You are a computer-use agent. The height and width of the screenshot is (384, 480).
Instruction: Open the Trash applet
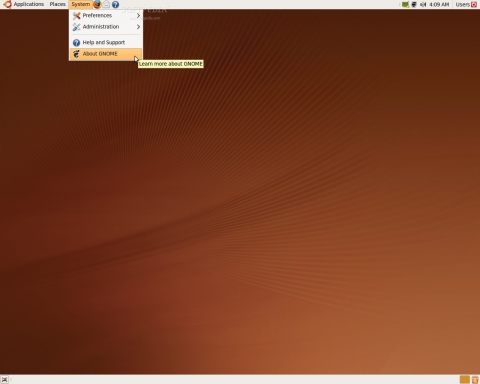click(x=475, y=379)
